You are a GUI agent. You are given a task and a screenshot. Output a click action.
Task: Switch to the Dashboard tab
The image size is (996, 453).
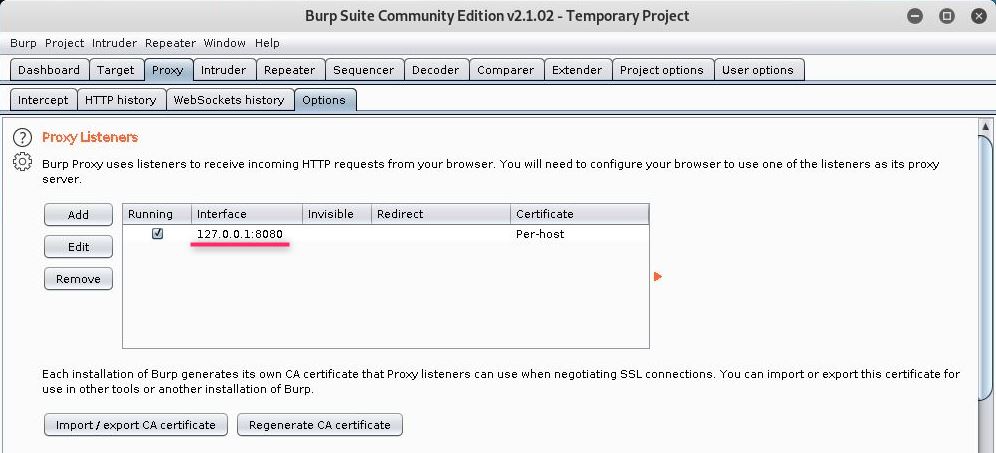[x=49, y=70]
